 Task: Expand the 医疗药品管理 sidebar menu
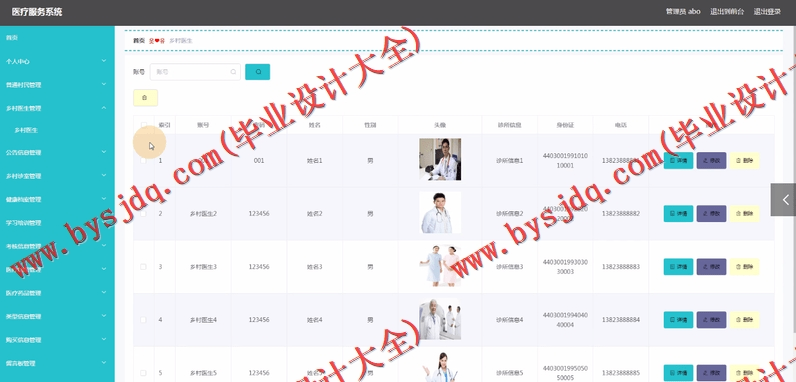pos(57,293)
